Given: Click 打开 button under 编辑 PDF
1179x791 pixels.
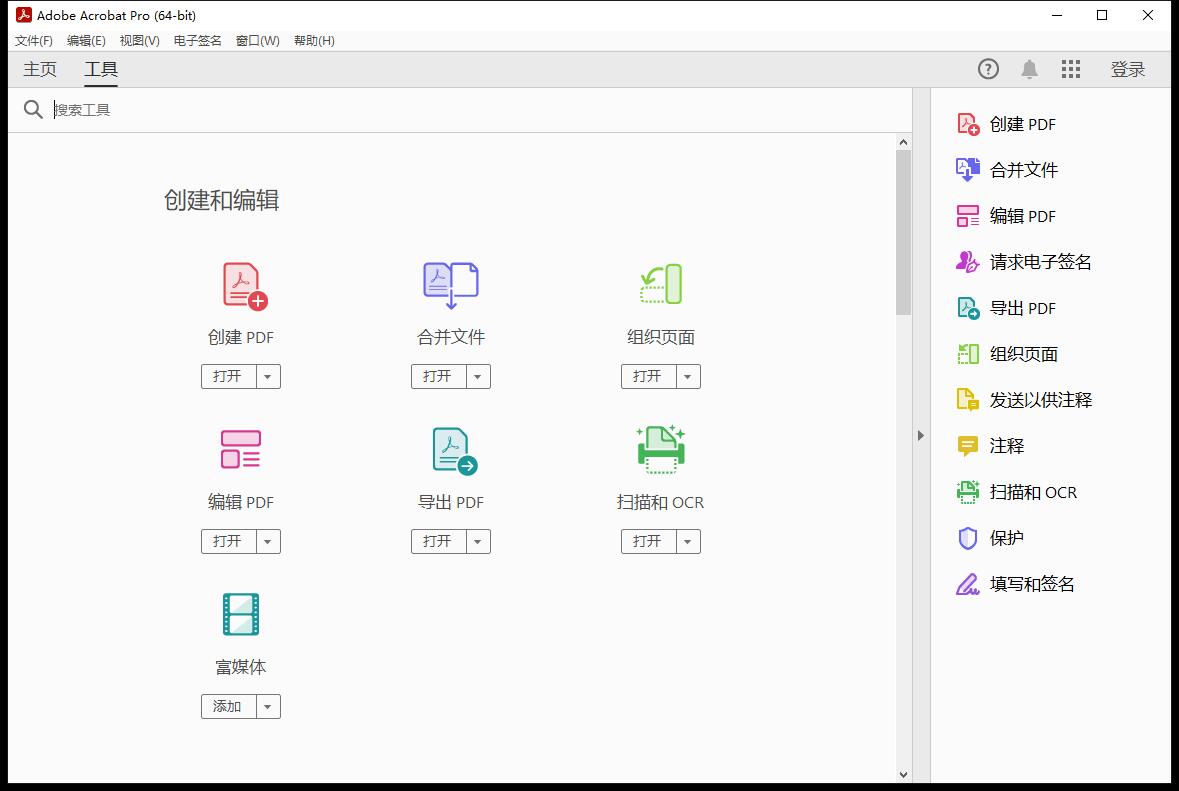Looking at the screenshot, I should coord(228,541).
